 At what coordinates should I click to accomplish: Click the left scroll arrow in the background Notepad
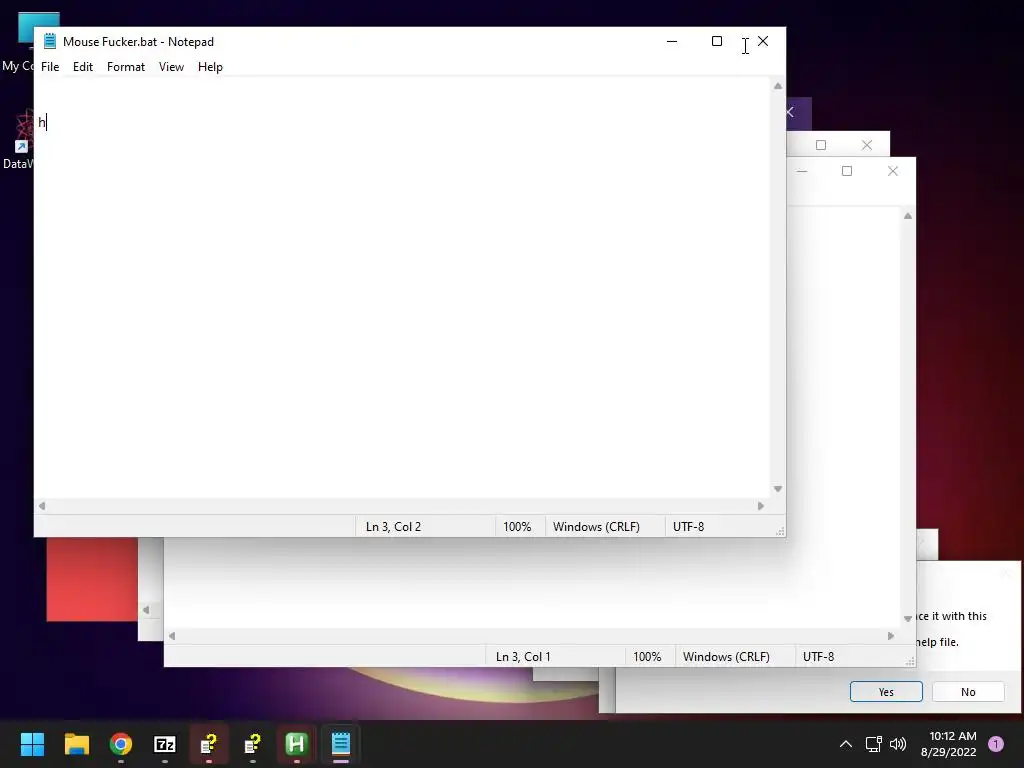172,635
